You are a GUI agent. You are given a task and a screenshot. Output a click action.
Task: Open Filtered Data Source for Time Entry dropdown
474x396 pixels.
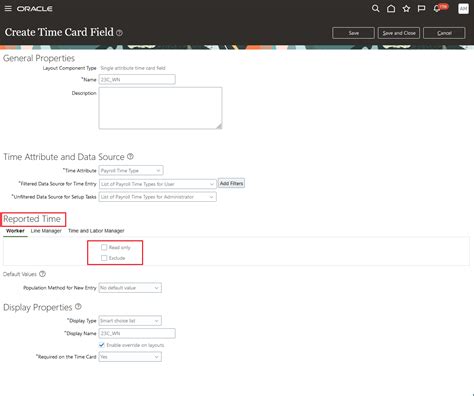point(157,184)
